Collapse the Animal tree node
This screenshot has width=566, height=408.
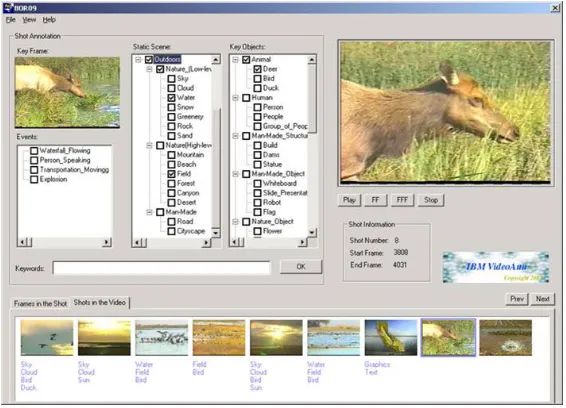235,59
